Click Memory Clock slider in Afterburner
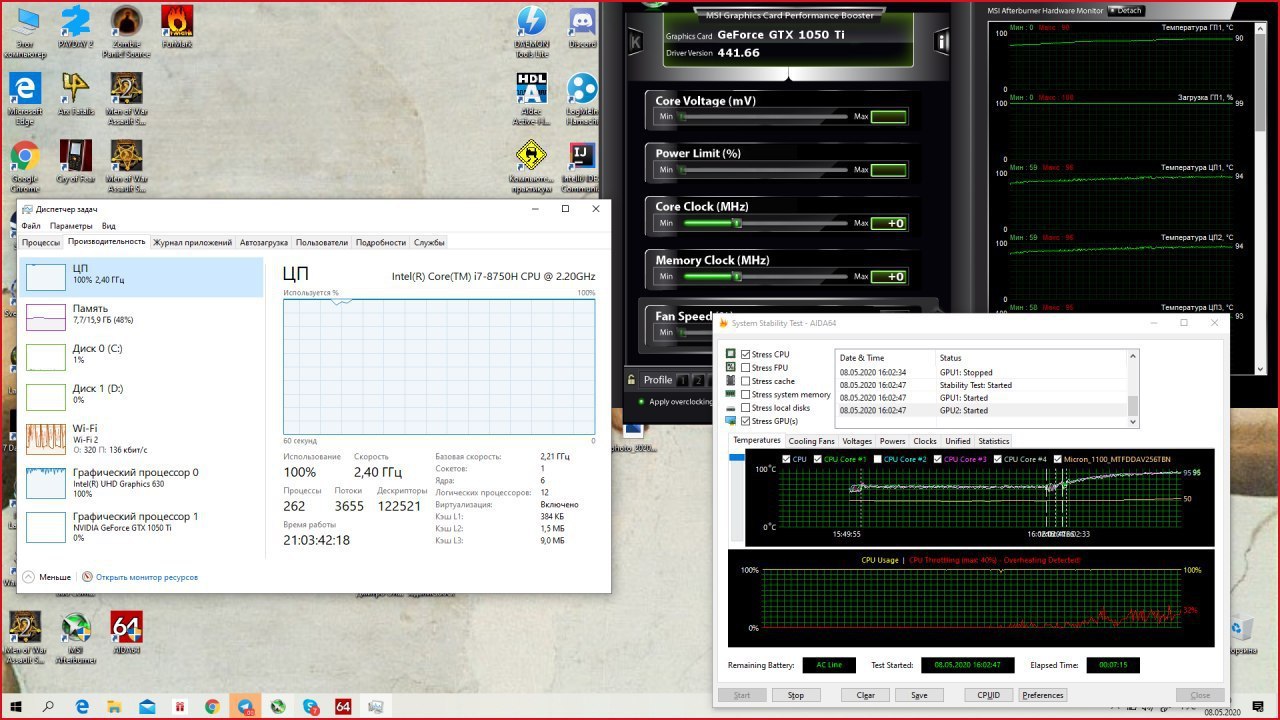 [x=764, y=276]
